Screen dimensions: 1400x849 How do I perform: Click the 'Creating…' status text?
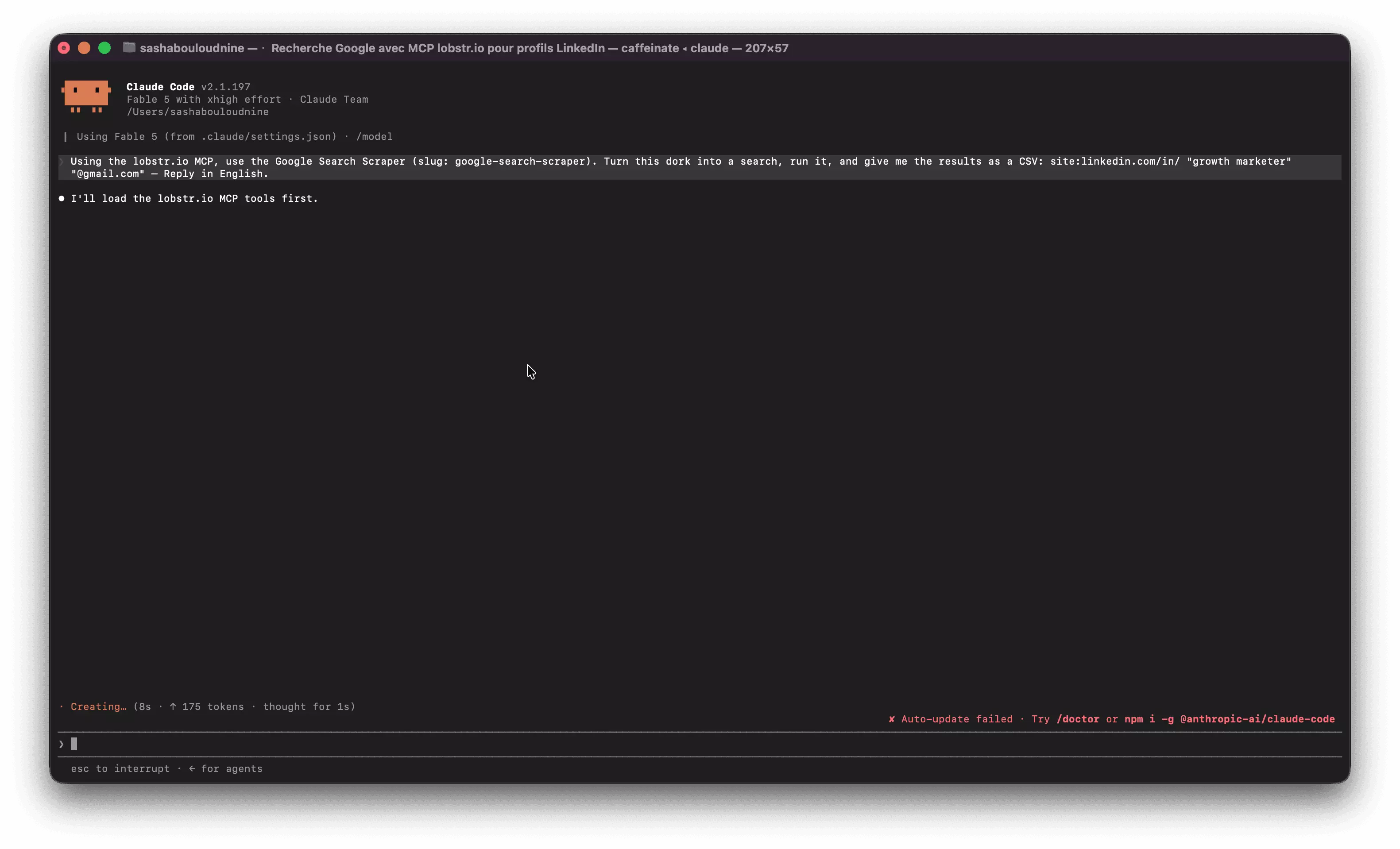point(98,706)
